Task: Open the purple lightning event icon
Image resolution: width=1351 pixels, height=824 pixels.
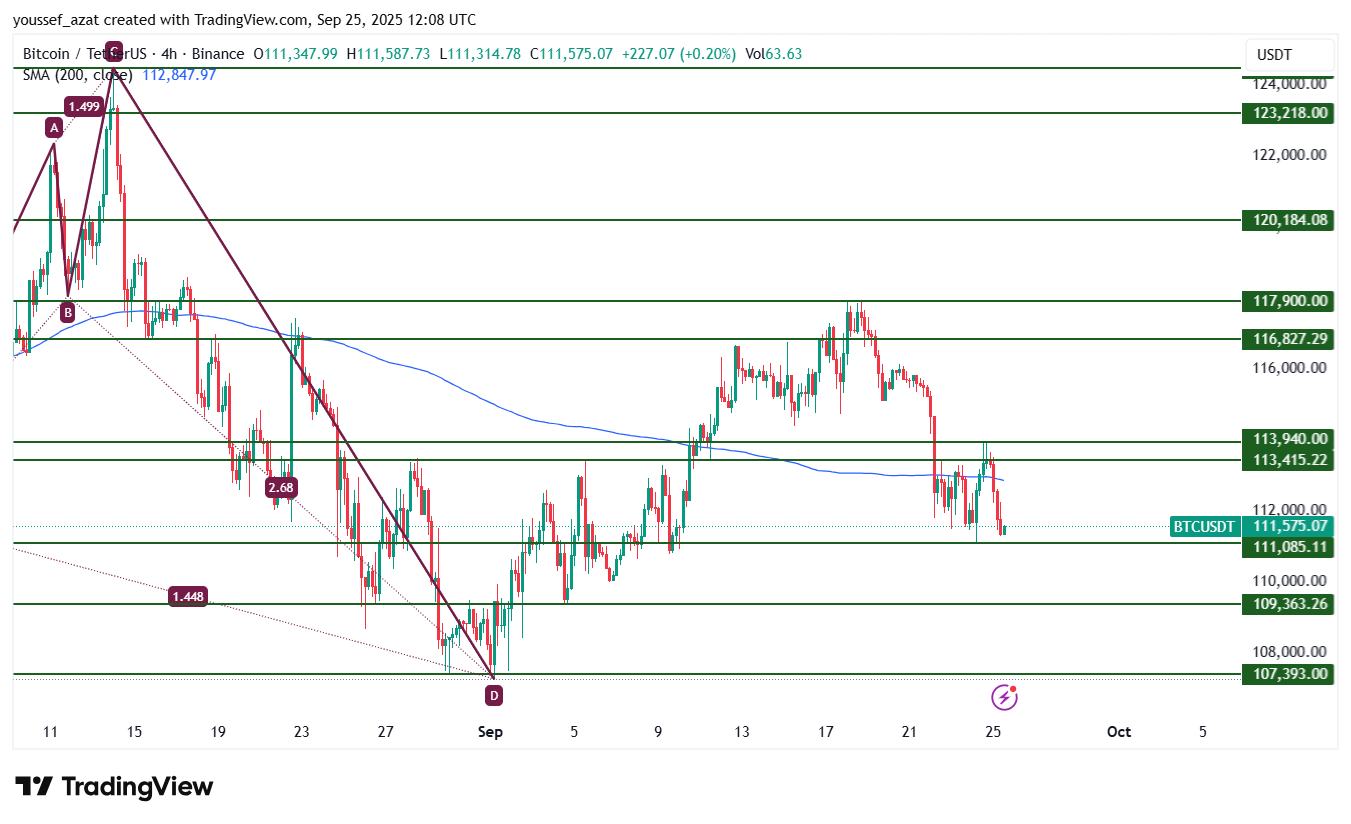Action: click(x=1004, y=697)
